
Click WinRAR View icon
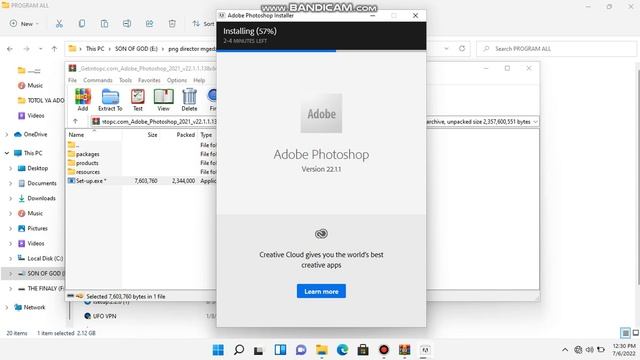163,100
